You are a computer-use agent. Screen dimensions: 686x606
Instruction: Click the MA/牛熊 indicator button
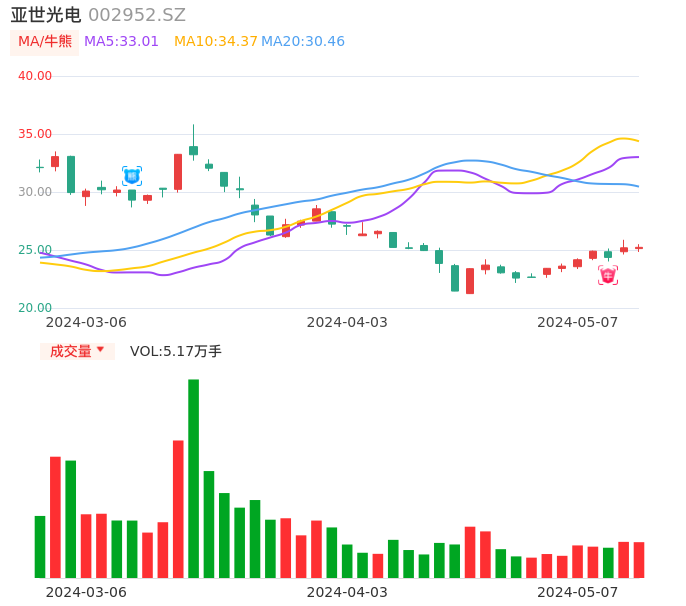(45, 42)
